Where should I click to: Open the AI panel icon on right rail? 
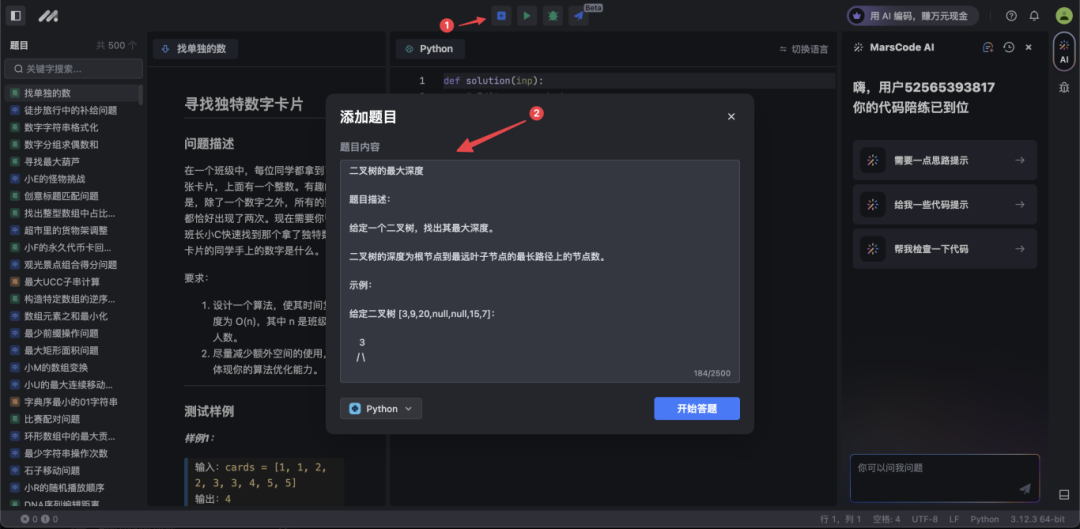[x=1064, y=52]
